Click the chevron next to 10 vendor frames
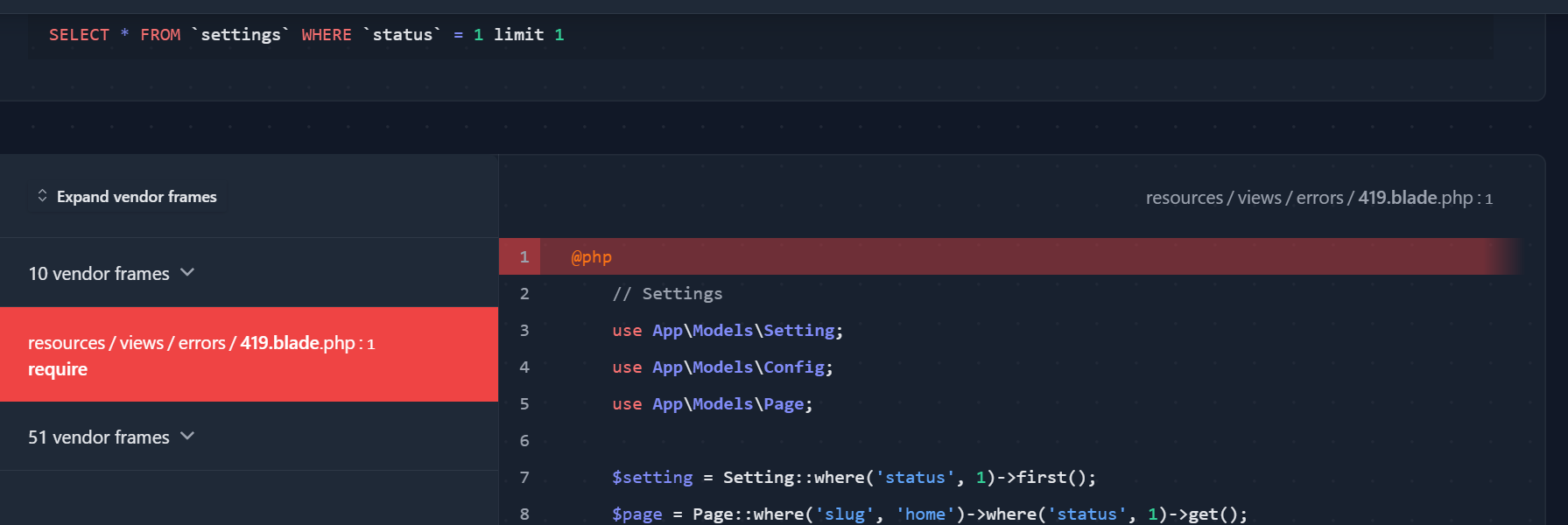Screen dimensions: 1568x525 pos(187,273)
